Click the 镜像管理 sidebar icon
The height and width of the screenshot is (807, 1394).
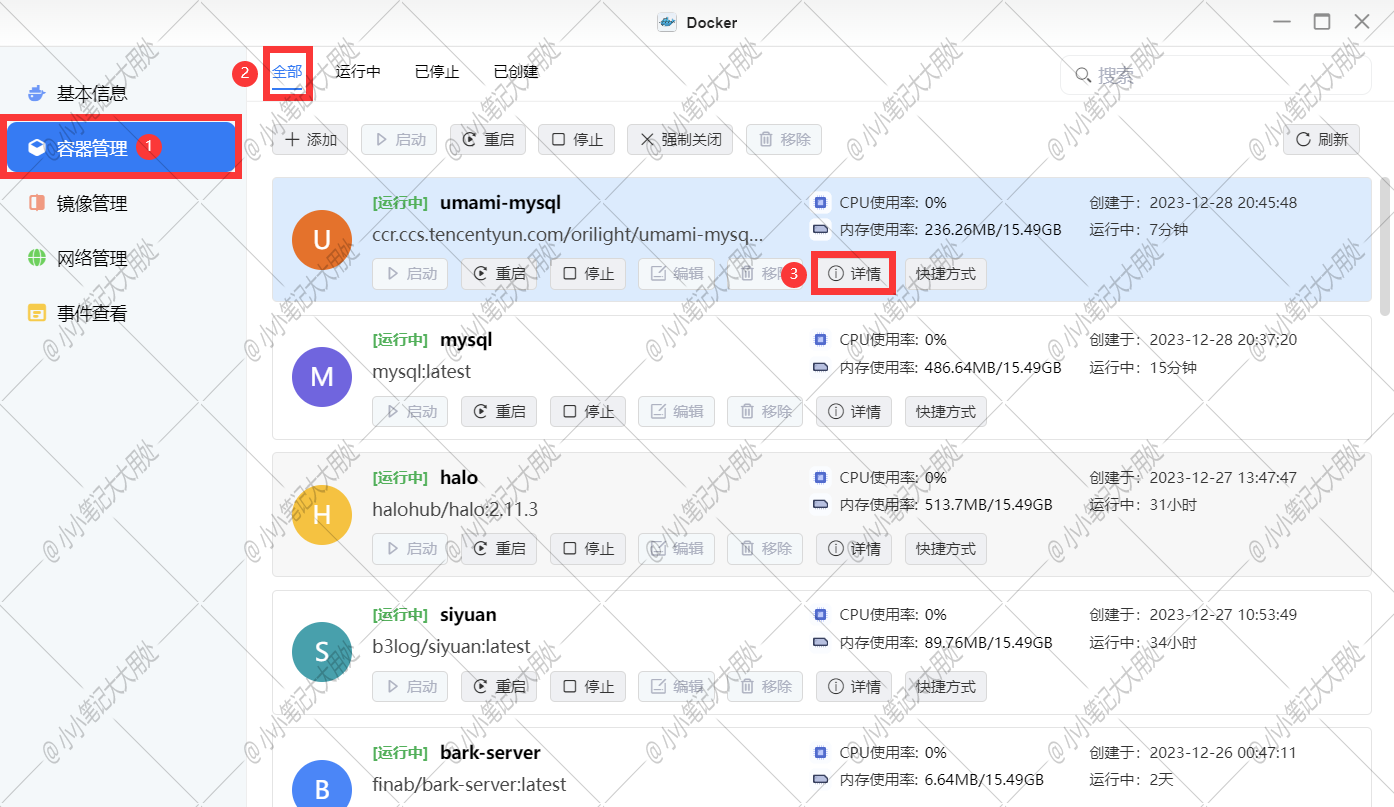pos(37,203)
